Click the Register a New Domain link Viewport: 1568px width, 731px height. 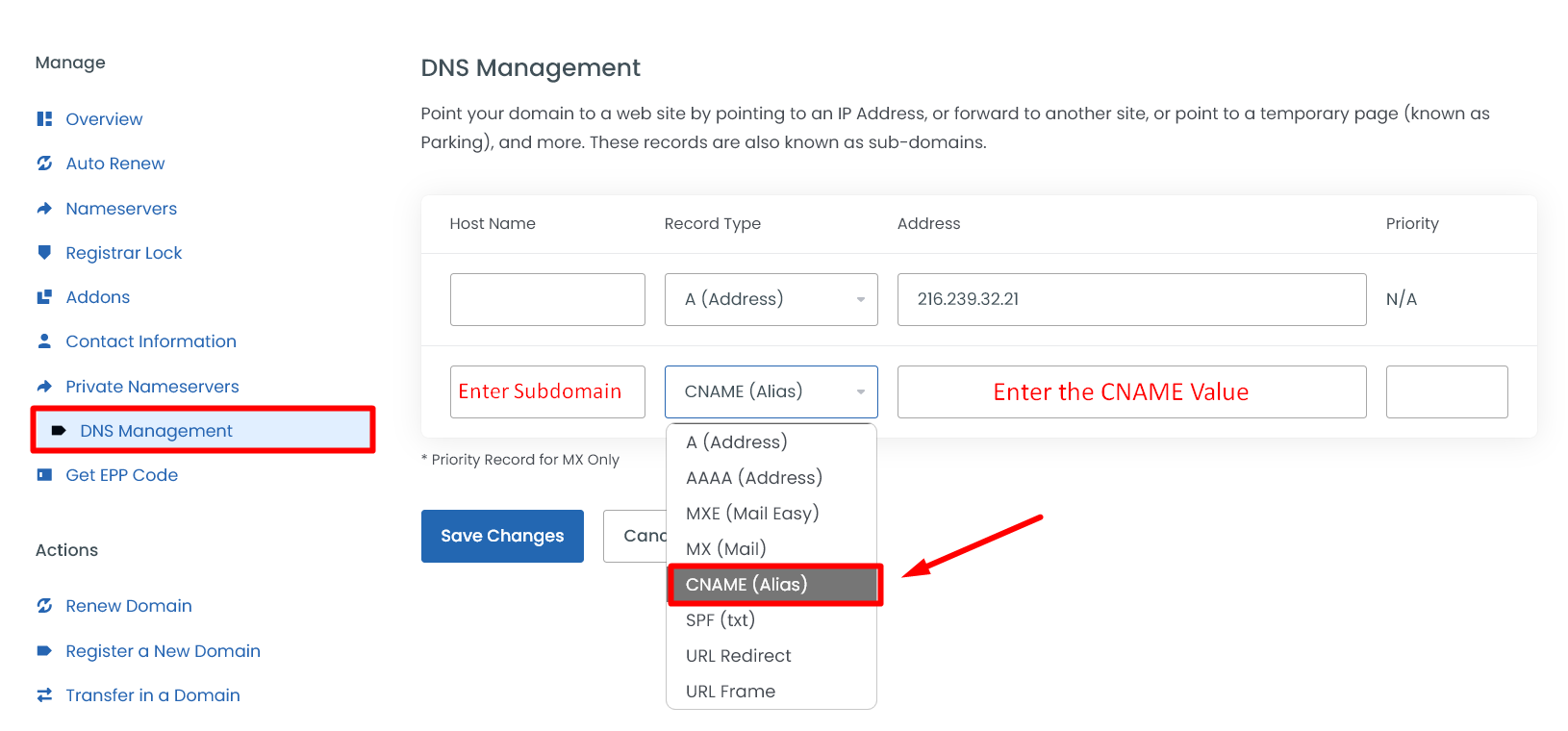tap(163, 651)
